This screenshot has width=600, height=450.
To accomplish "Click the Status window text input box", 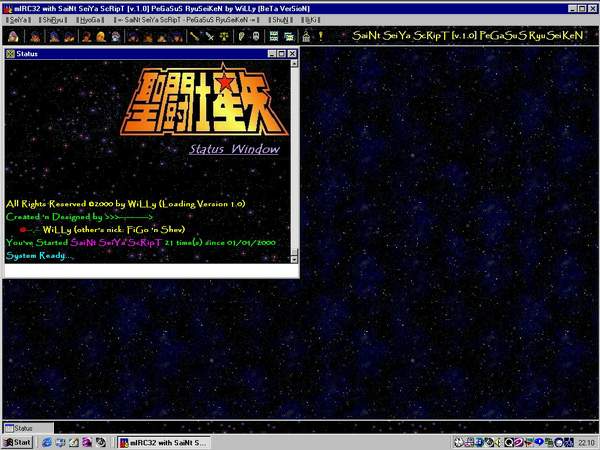I will 151,270.
